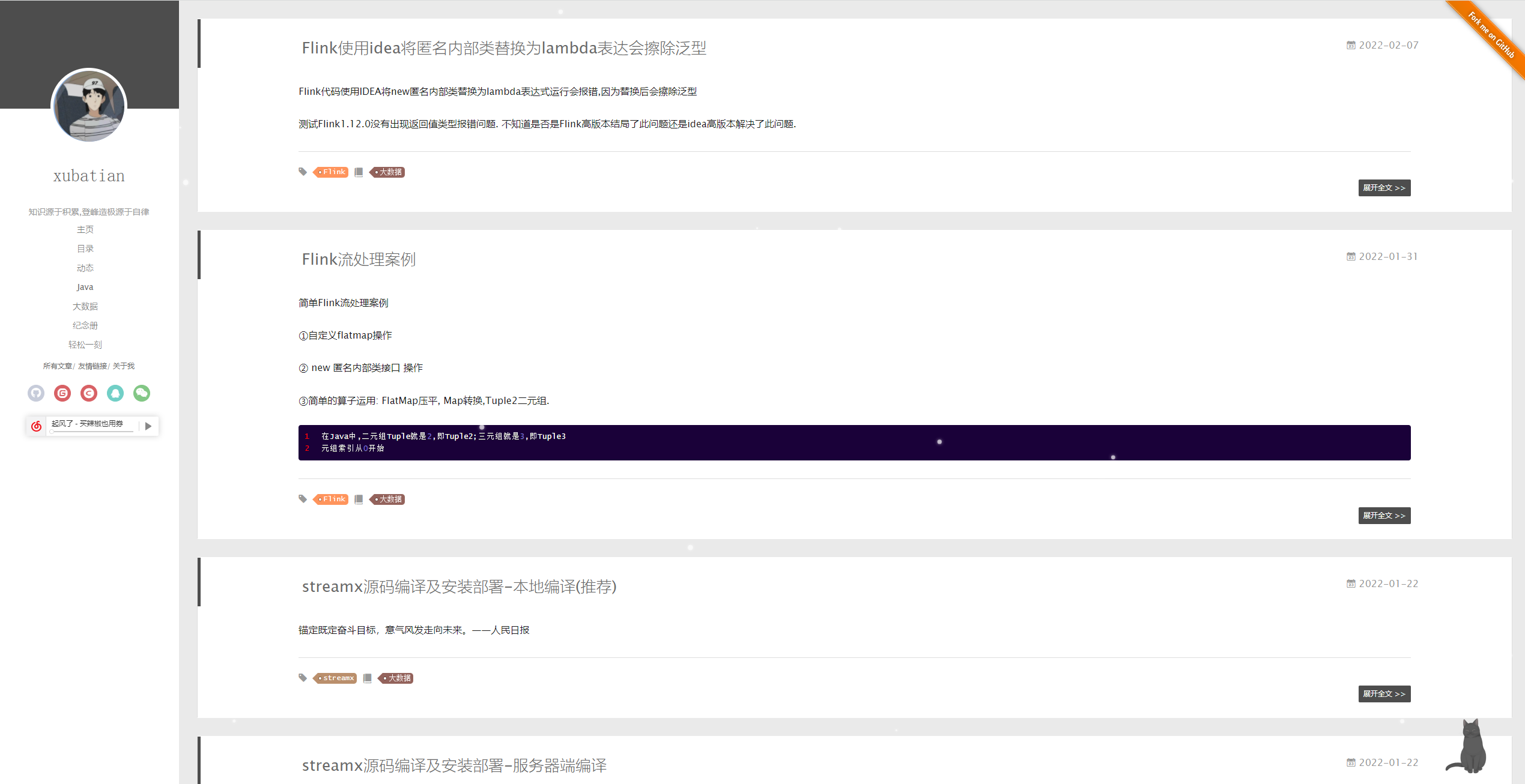
Task: Open the 大数据 sidebar menu item
Action: [85, 306]
